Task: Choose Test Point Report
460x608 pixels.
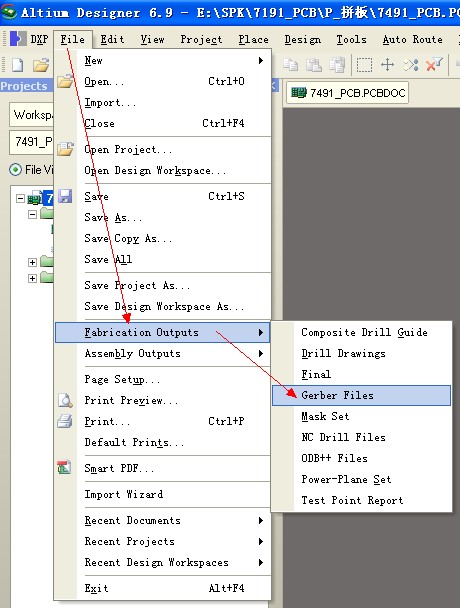Action: coord(361,500)
